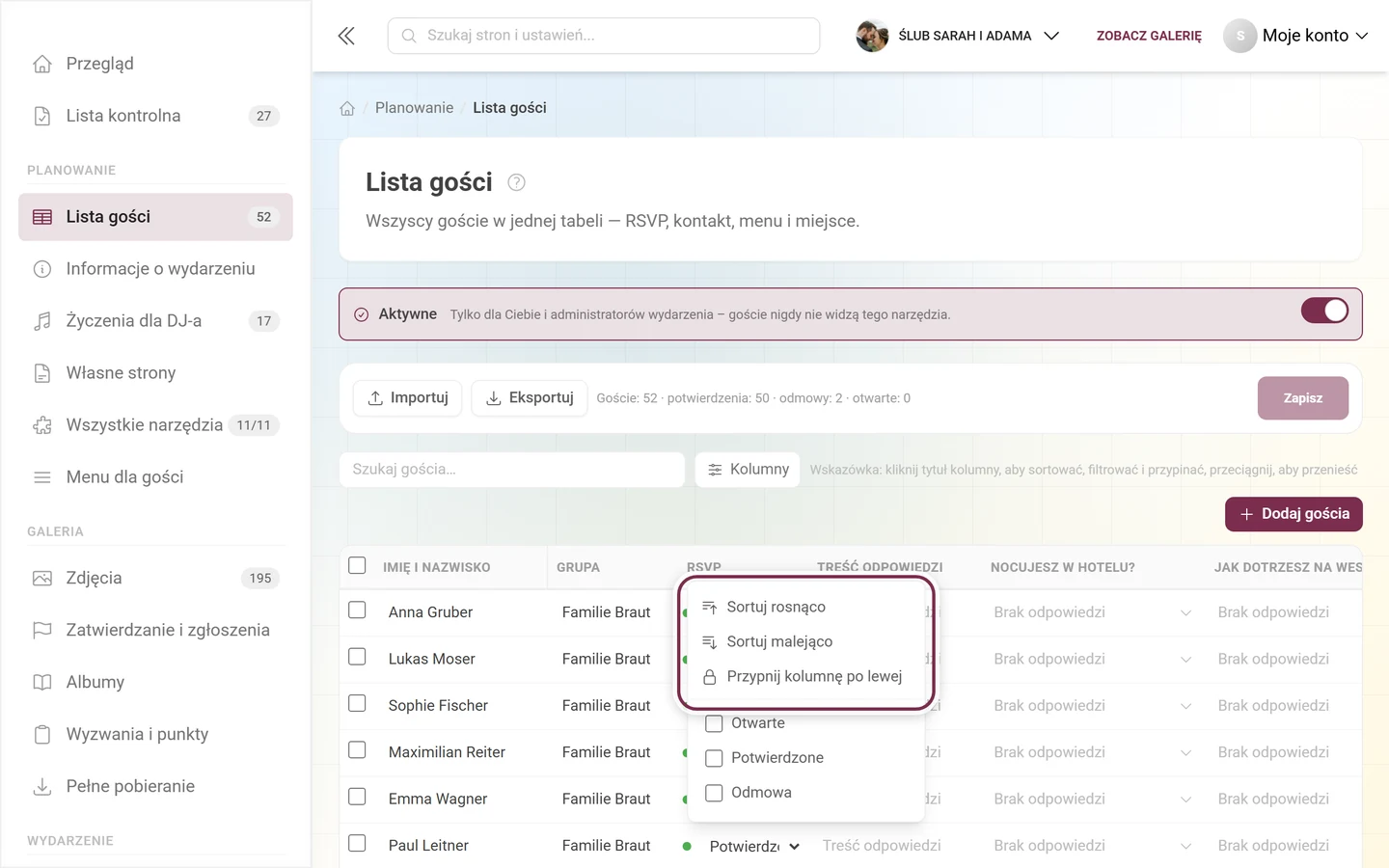The image size is (1389, 868).
Task: Click the hamburger icon for Menu dla gości
Action: [x=42, y=477]
